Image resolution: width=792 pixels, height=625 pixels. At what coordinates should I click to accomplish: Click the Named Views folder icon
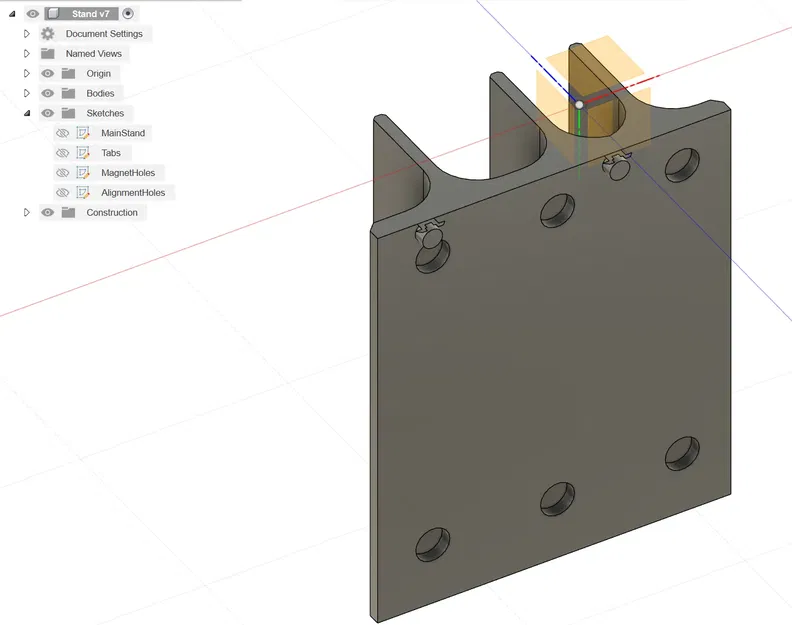tap(48, 54)
